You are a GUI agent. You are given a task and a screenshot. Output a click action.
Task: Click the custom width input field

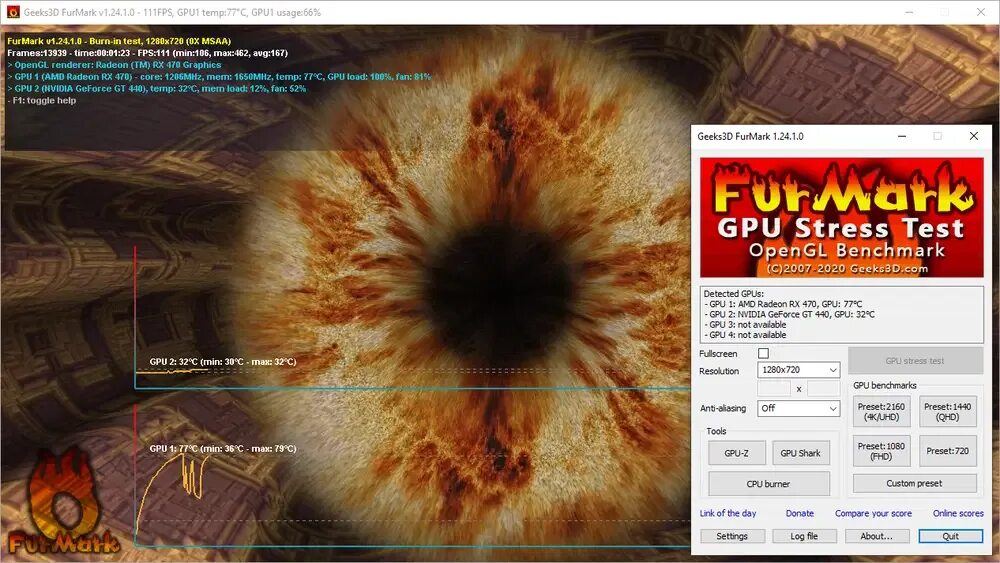point(774,388)
